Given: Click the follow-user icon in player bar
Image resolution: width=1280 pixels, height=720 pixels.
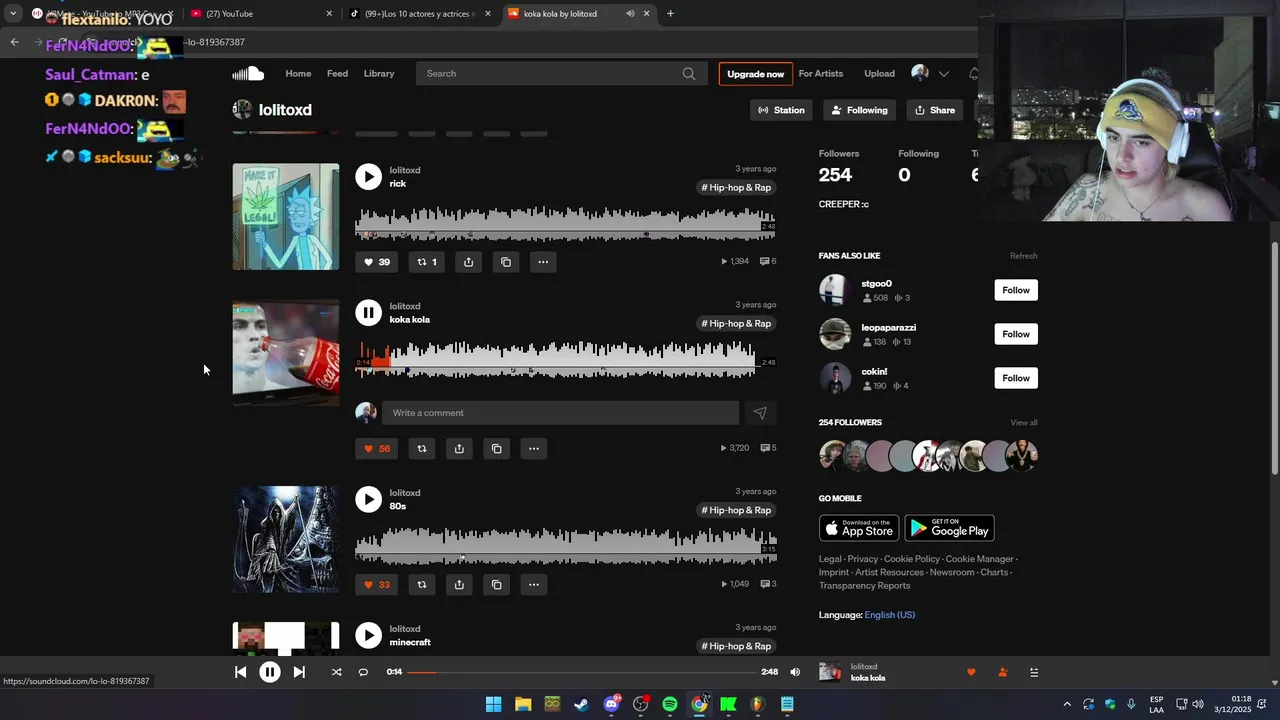Looking at the screenshot, I should tap(1002, 672).
